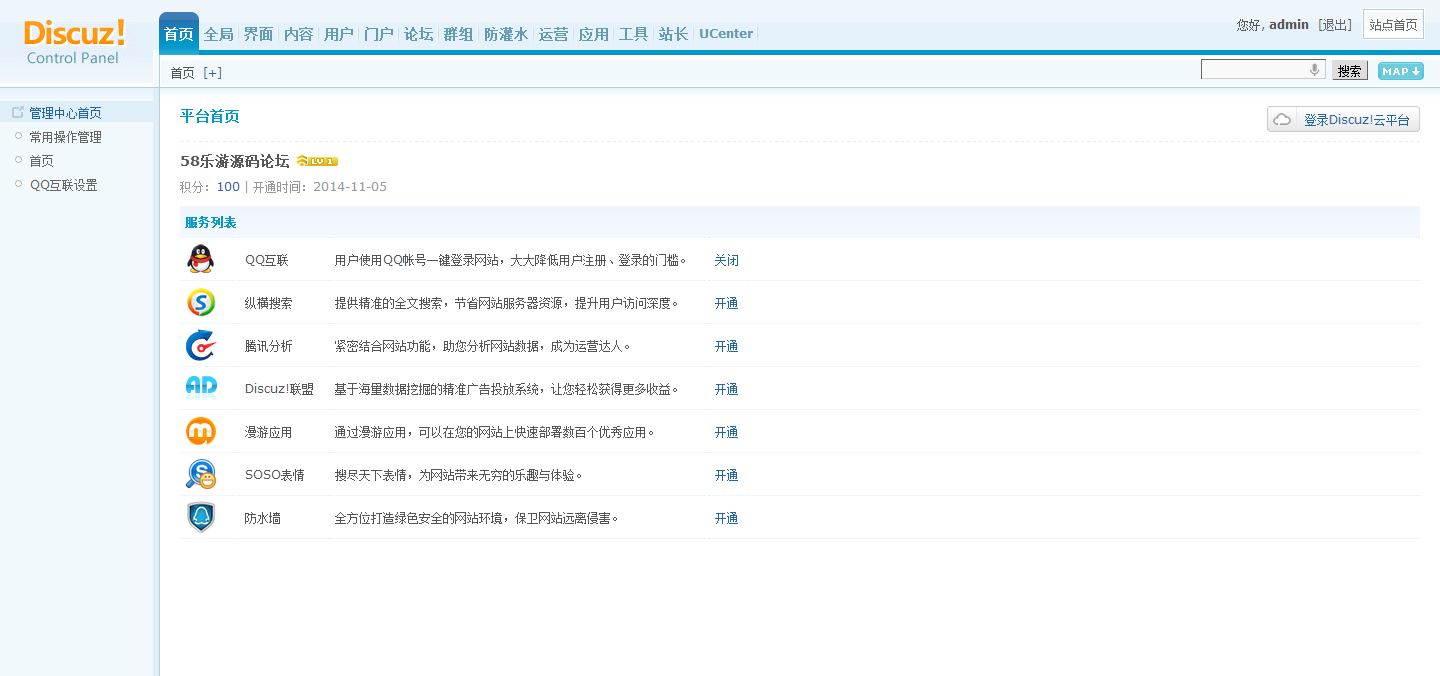Click the Discuz!联盟 AD icon

(x=200, y=388)
